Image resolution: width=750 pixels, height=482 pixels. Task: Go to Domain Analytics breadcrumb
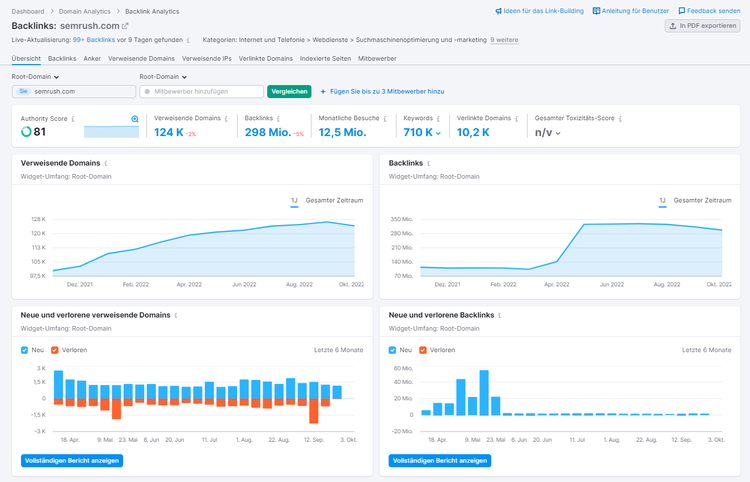pyautogui.click(x=85, y=11)
